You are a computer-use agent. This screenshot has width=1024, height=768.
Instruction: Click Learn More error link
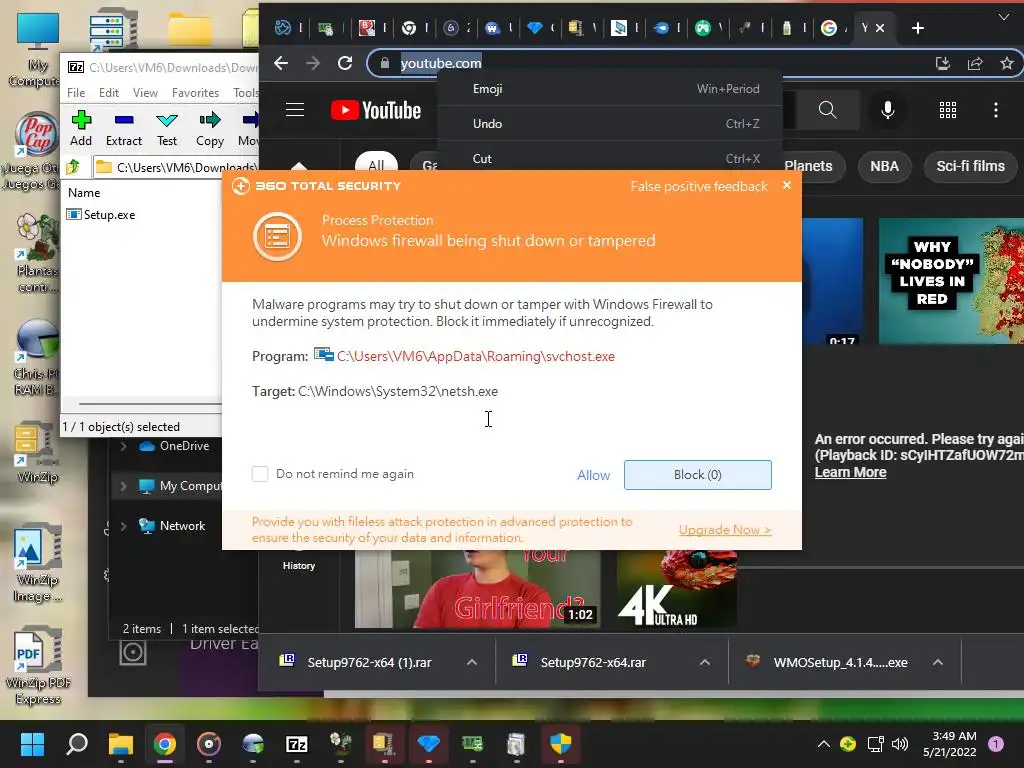coord(850,472)
